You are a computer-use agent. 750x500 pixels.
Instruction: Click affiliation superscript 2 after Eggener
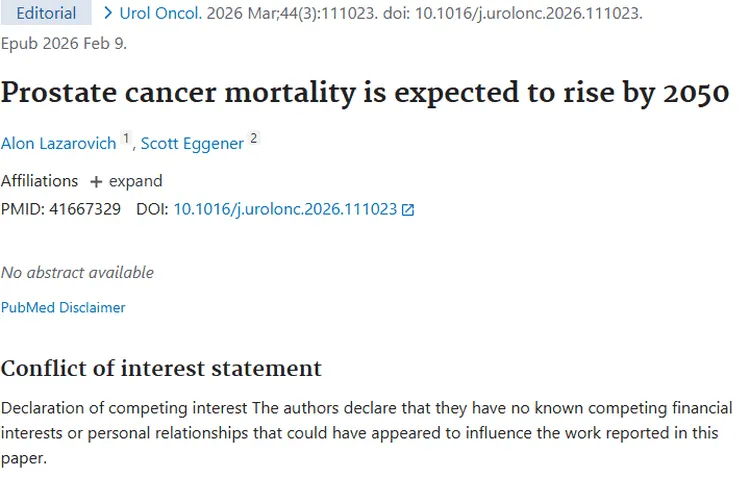[x=254, y=140]
